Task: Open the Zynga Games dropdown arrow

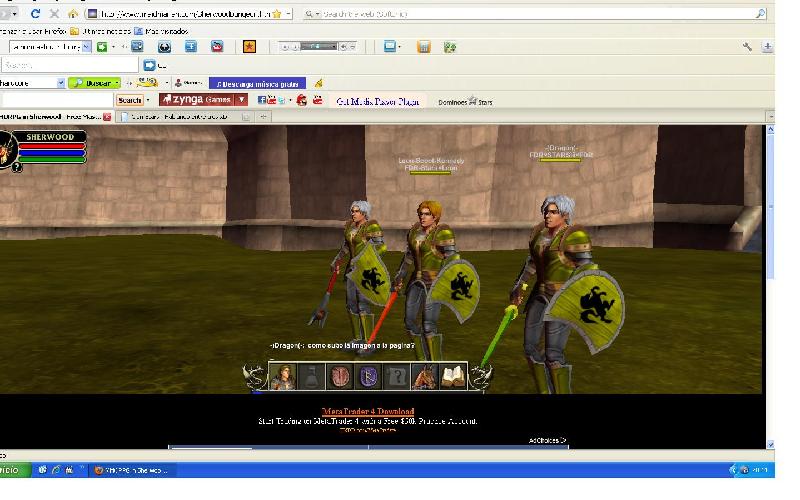Action: (x=241, y=99)
